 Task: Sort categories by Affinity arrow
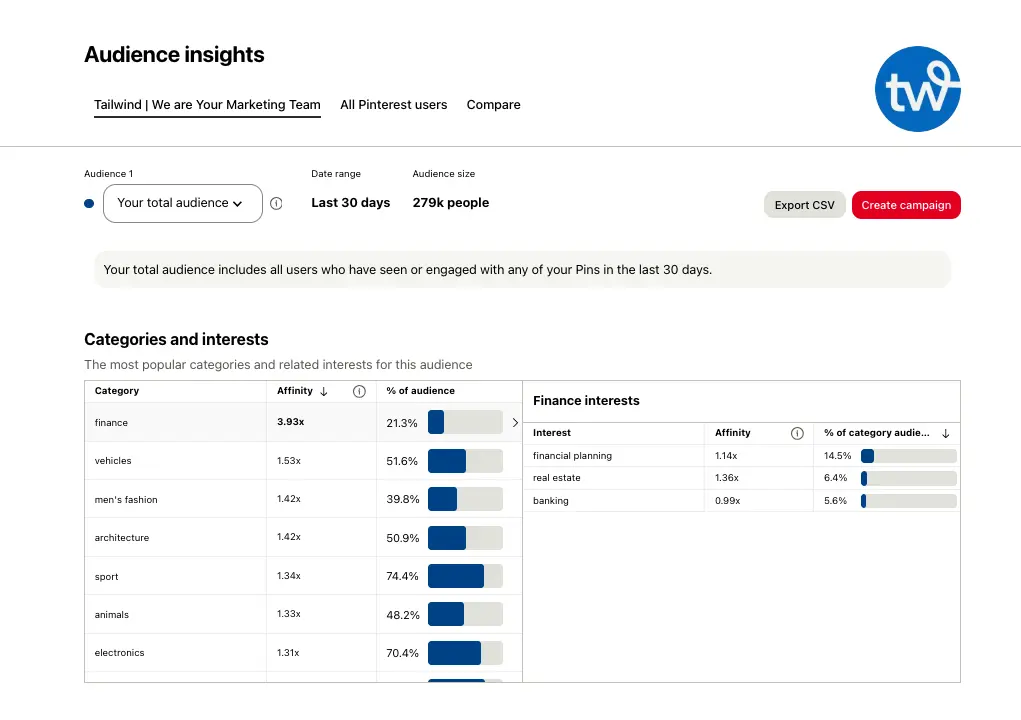click(323, 391)
